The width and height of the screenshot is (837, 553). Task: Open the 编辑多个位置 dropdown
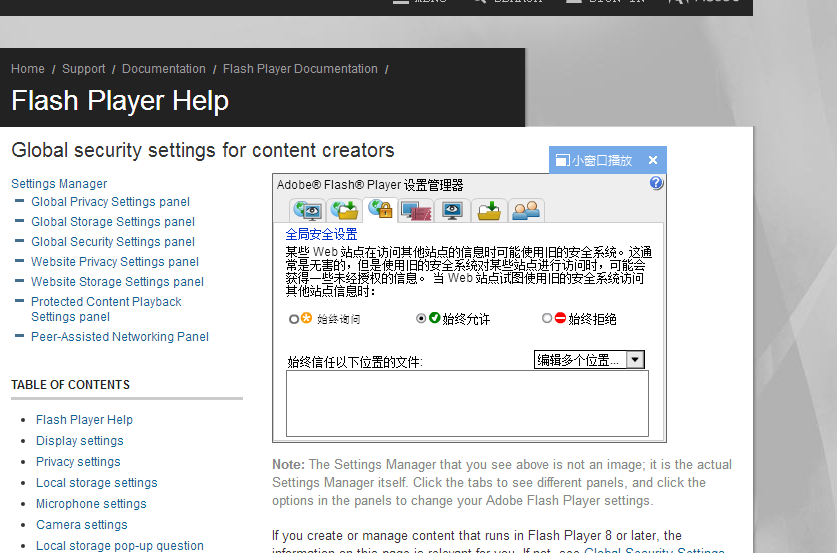589,360
